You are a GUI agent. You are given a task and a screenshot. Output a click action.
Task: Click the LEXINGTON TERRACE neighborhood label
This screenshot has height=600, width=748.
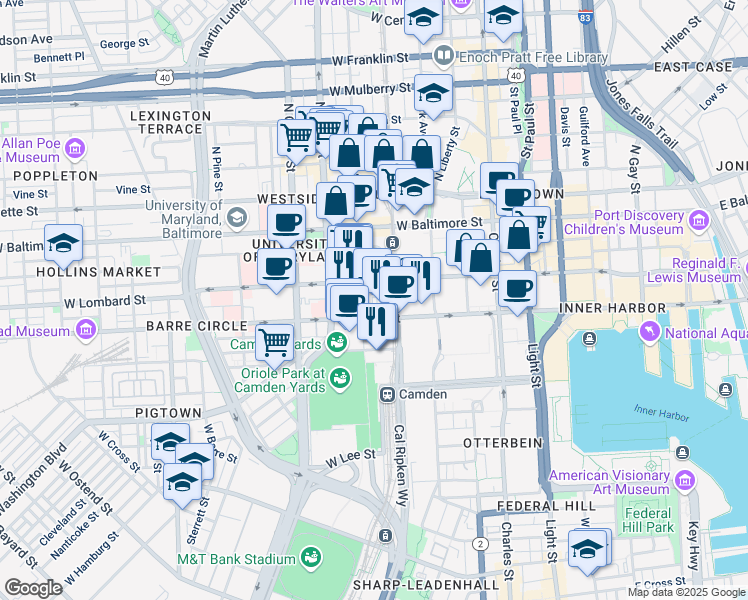click(171, 123)
